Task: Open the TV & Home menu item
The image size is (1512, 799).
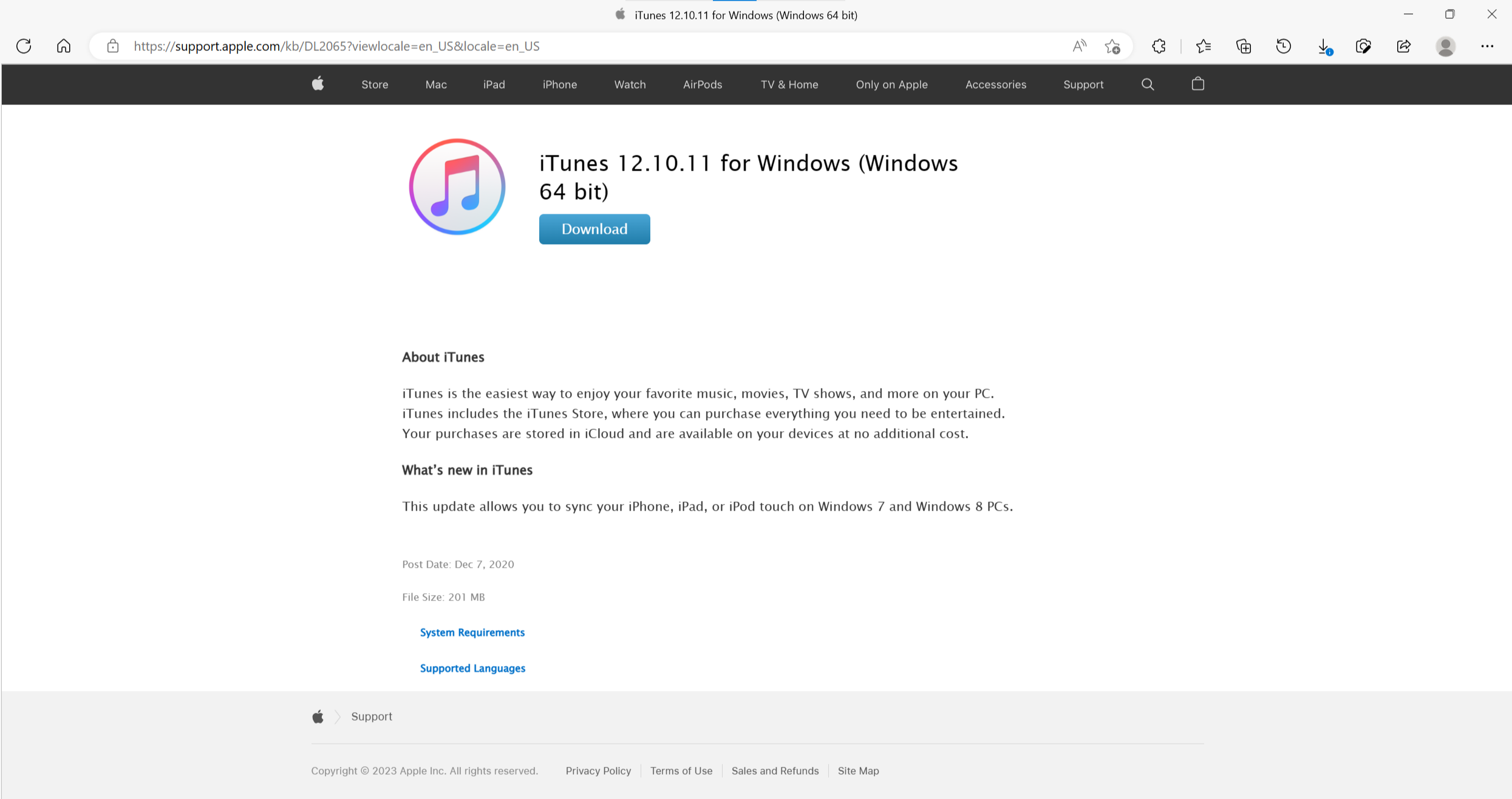Action: coord(789,84)
